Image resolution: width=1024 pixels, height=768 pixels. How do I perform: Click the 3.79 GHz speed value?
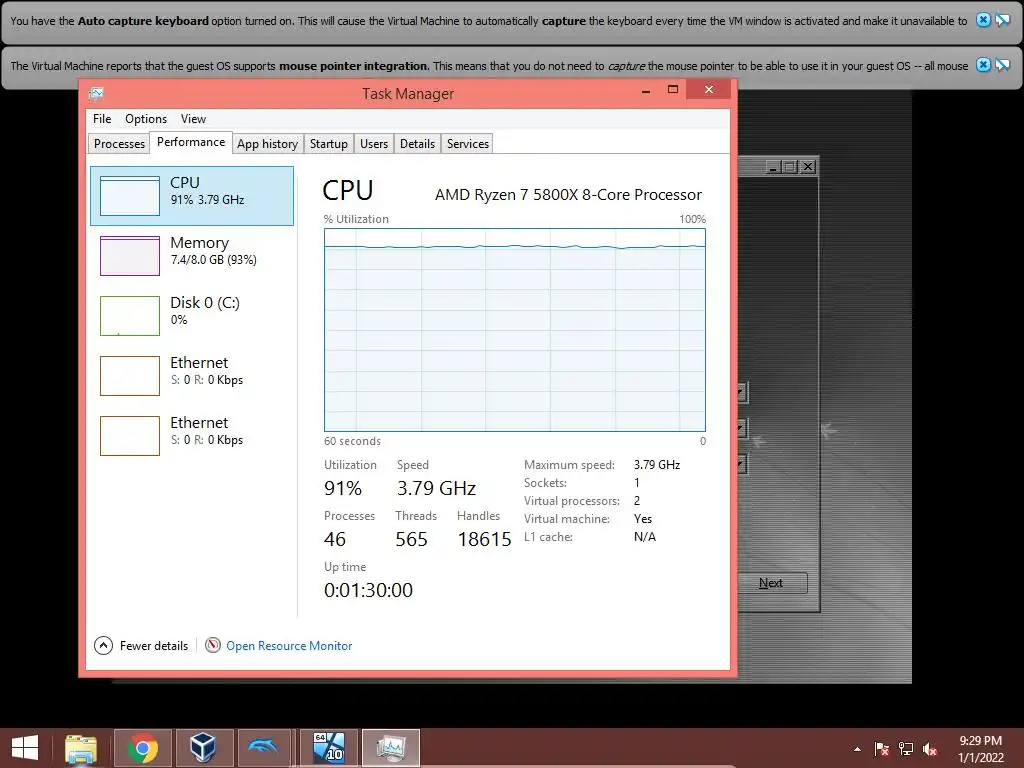[x=436, y=488]
